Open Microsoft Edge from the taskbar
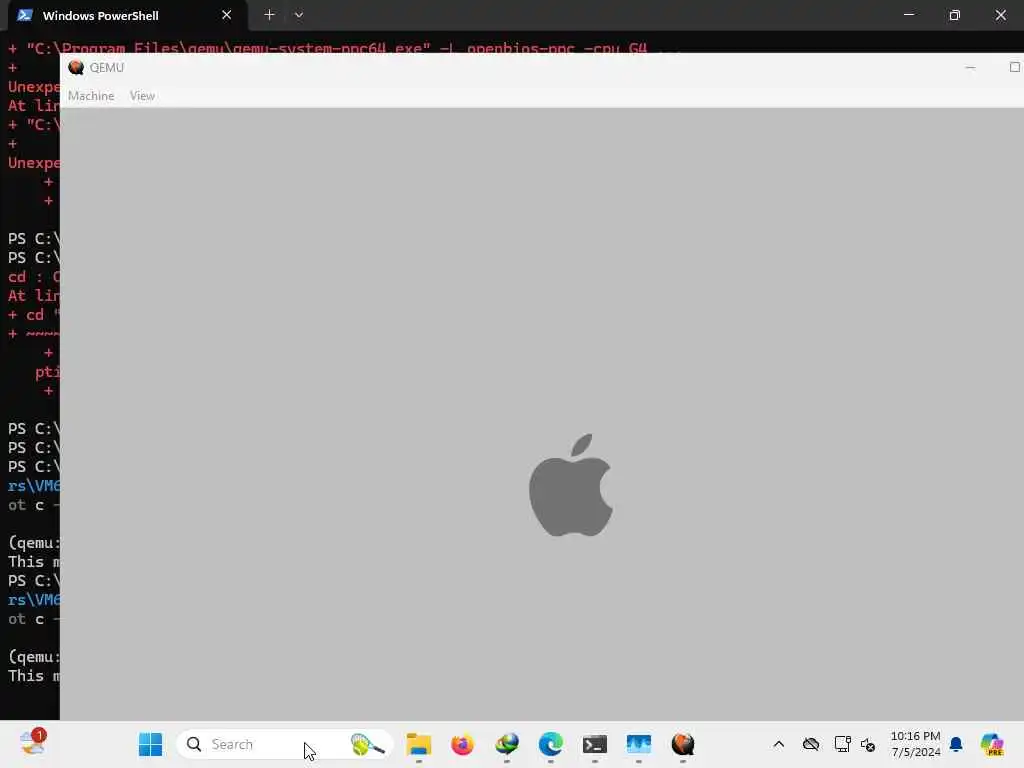Screen dimensions: 1024x768 pos(551,744)
